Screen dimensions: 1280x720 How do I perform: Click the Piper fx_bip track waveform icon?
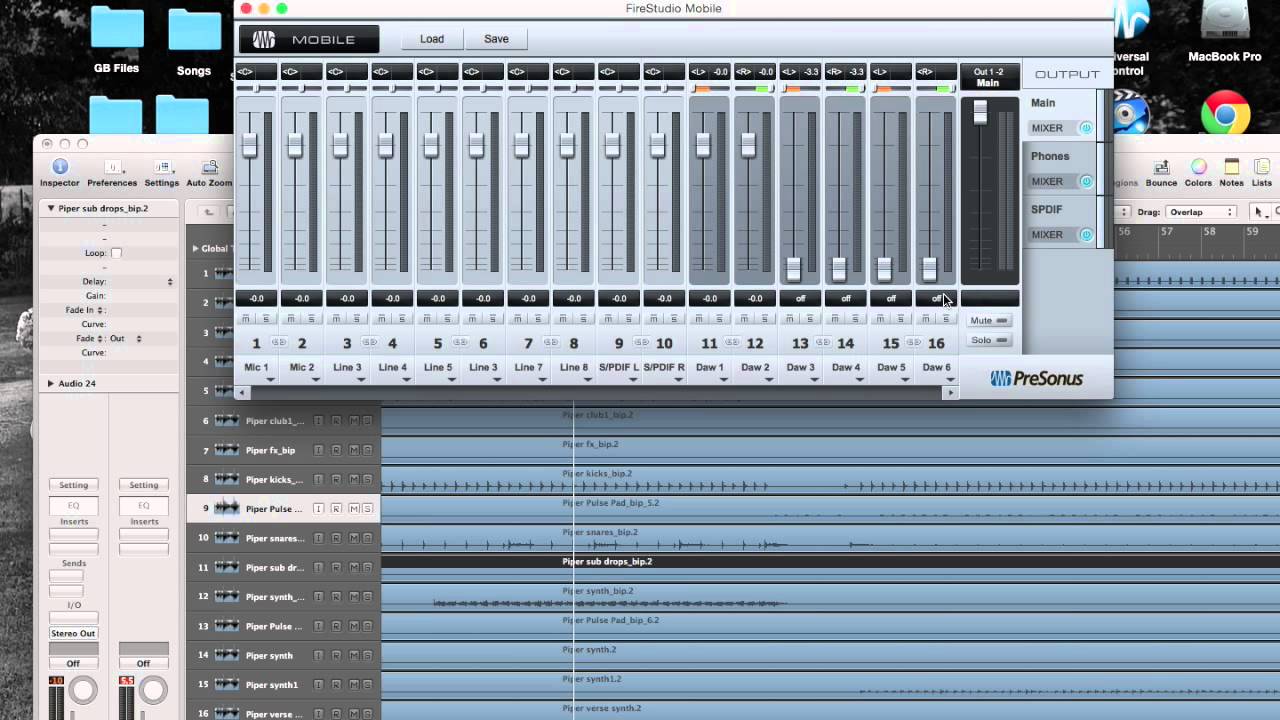[x=227, y=450]
